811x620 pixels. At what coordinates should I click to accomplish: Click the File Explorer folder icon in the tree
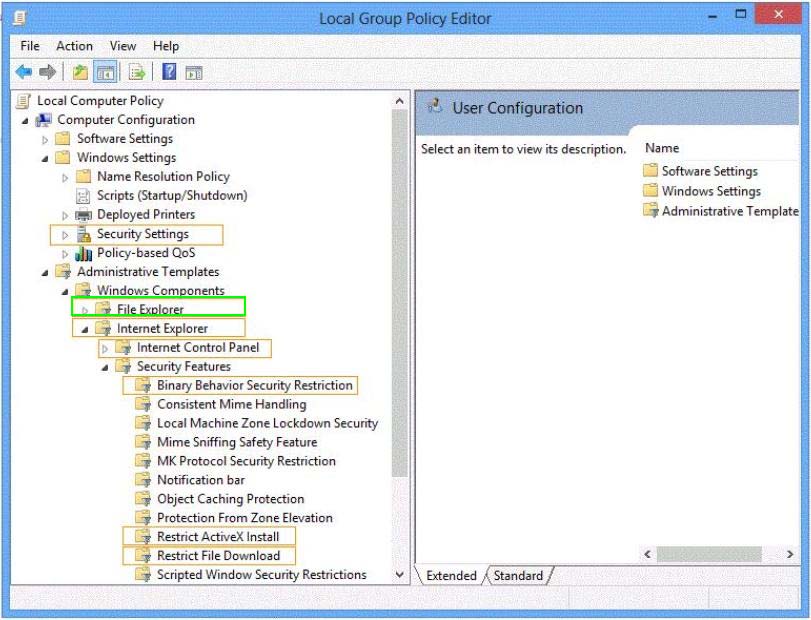click(103, 309)
